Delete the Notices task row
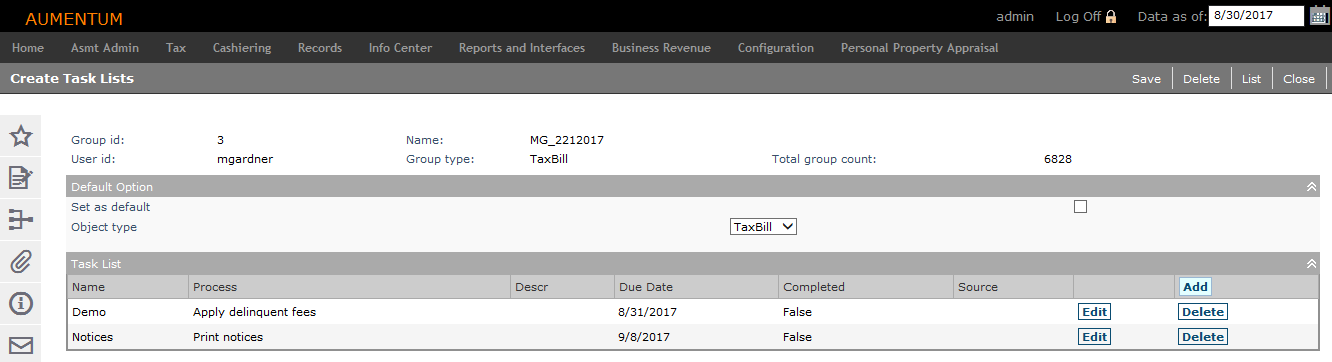 click(1203, 337)
